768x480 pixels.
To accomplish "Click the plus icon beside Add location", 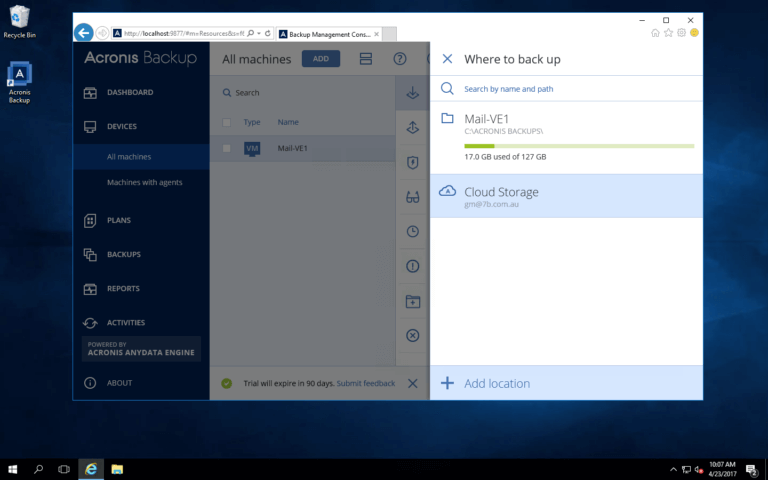I will click(447, 383).
